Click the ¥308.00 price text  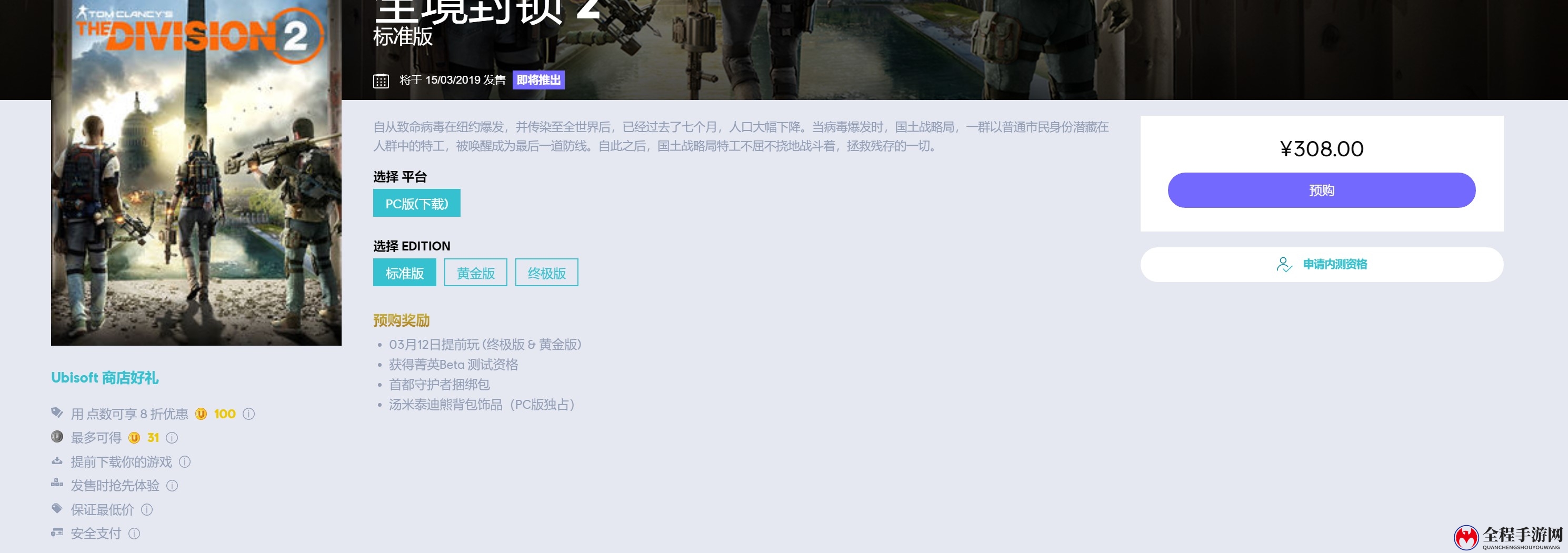[x=1322, y=149]
